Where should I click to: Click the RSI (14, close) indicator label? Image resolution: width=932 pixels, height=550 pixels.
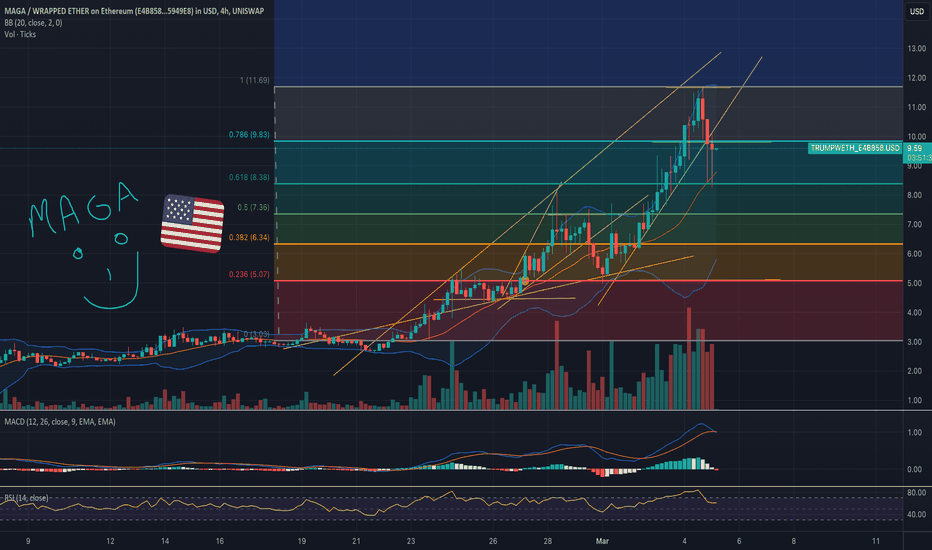click(27, 498)
